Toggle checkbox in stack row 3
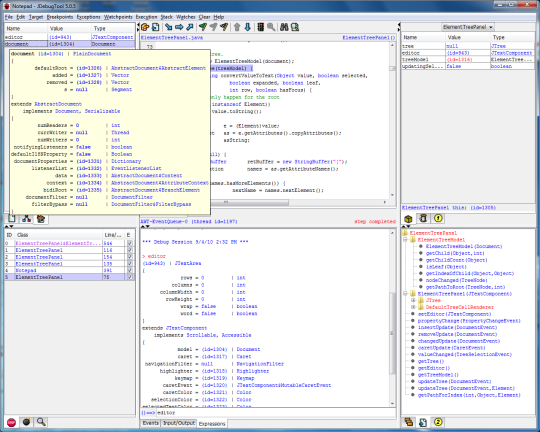The height and width of the screenshot is (432, 540). point(129,264)
